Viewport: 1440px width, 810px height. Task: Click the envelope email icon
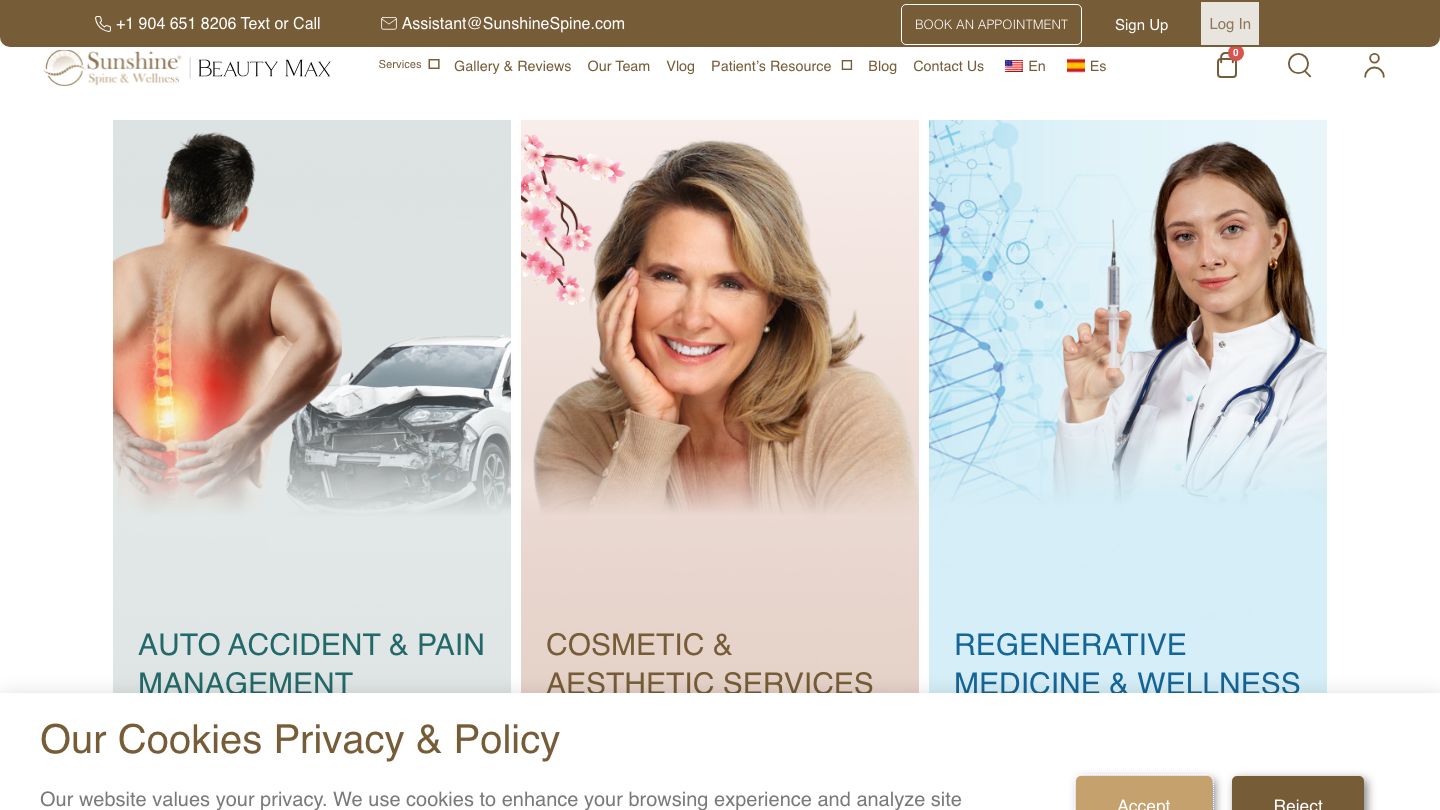coord(389,23)
